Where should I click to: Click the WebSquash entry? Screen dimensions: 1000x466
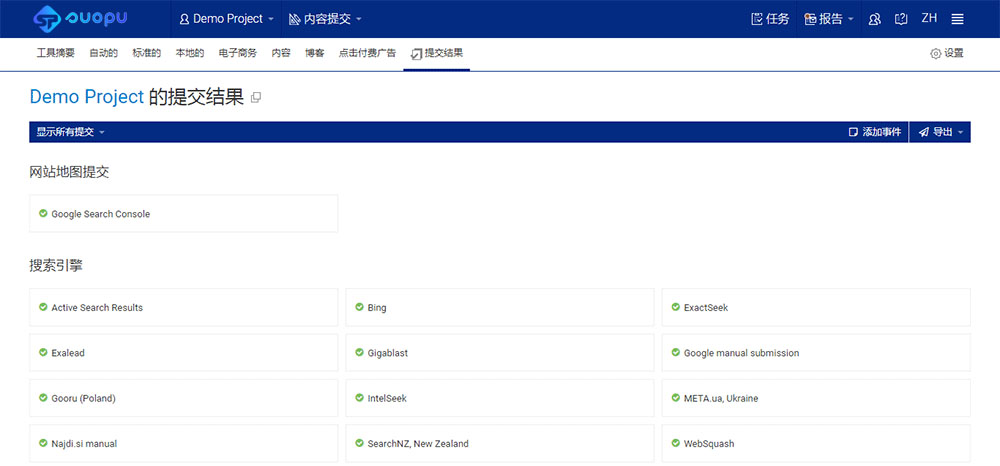[x=816, y=443]
